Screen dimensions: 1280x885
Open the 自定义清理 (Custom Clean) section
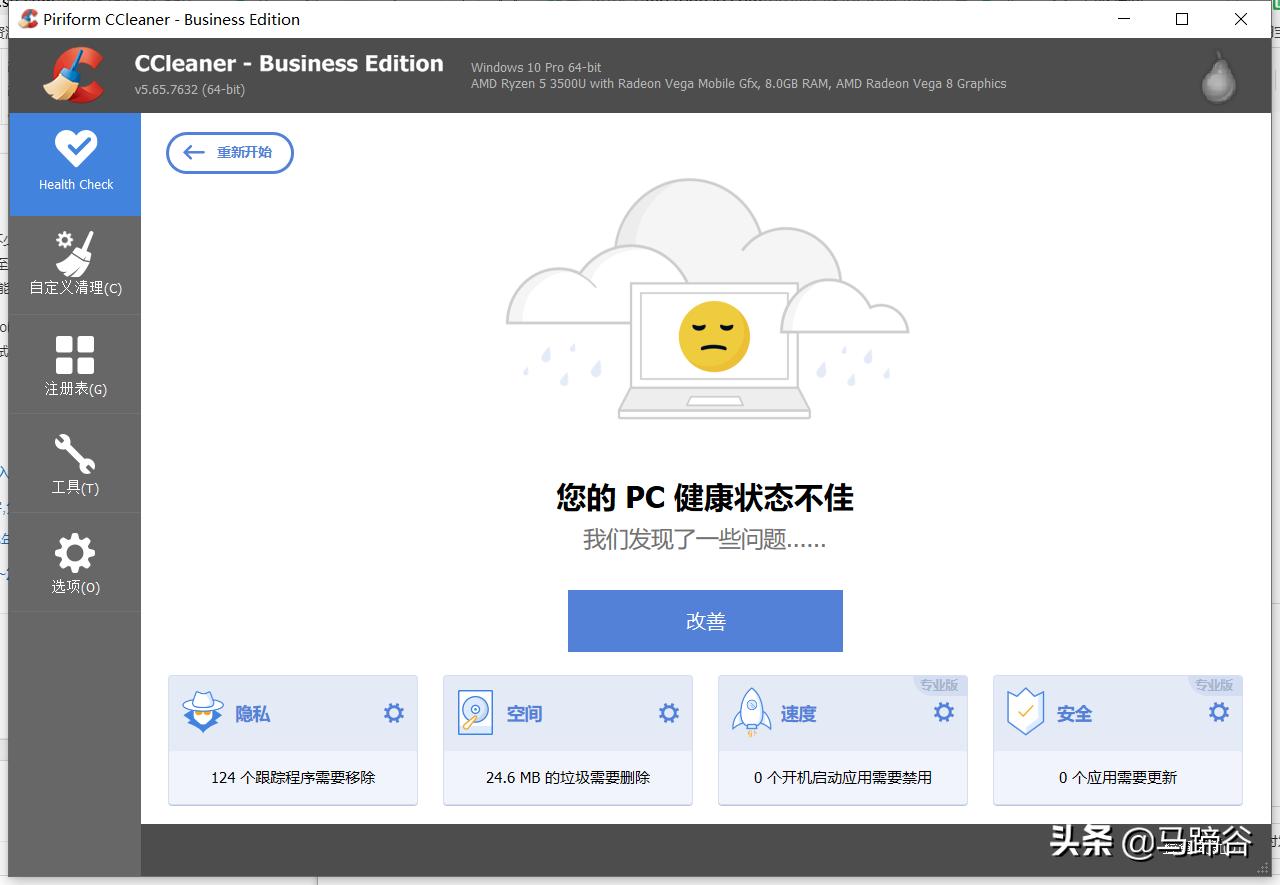pos(74,264)
